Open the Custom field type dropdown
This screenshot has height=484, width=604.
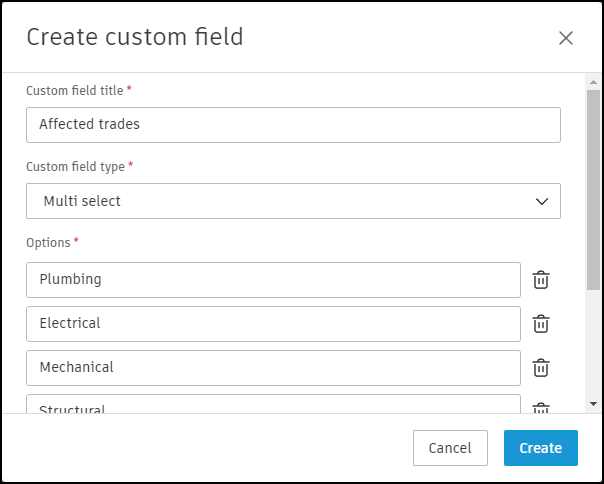[293, 201]
